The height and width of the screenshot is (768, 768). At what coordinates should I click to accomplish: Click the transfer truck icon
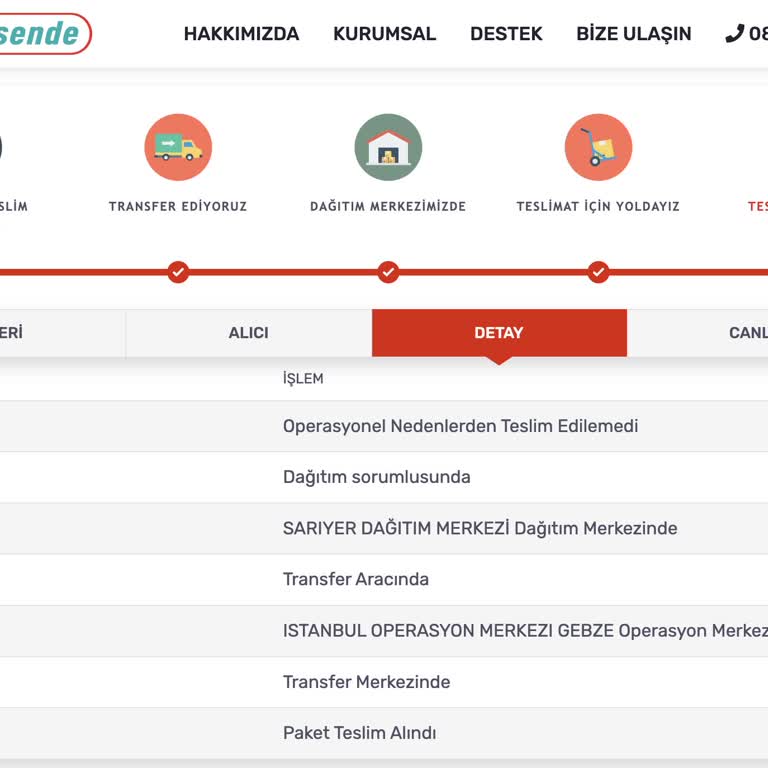pos(178,147)
